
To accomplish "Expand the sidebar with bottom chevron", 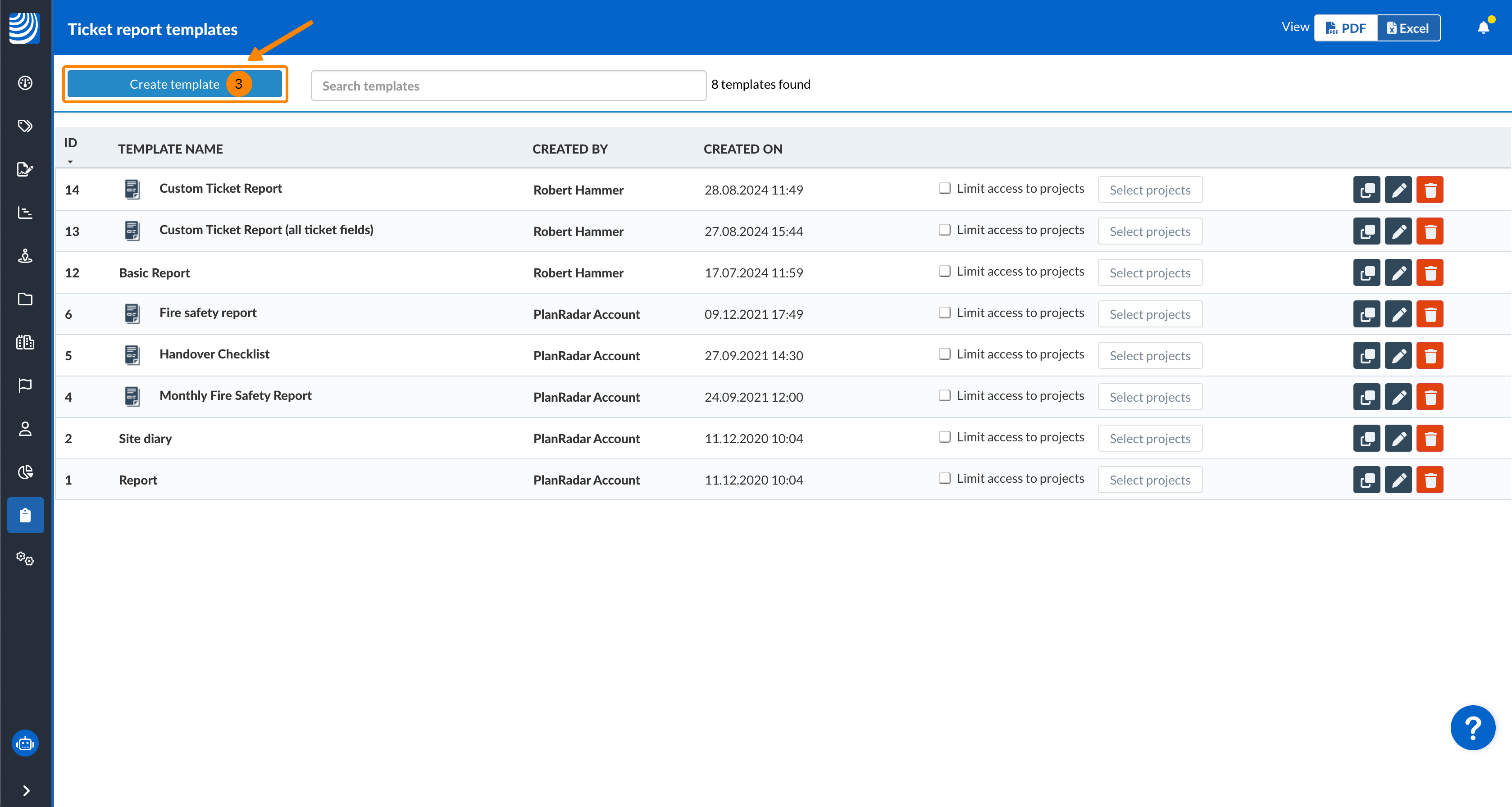I will point(25,790).
